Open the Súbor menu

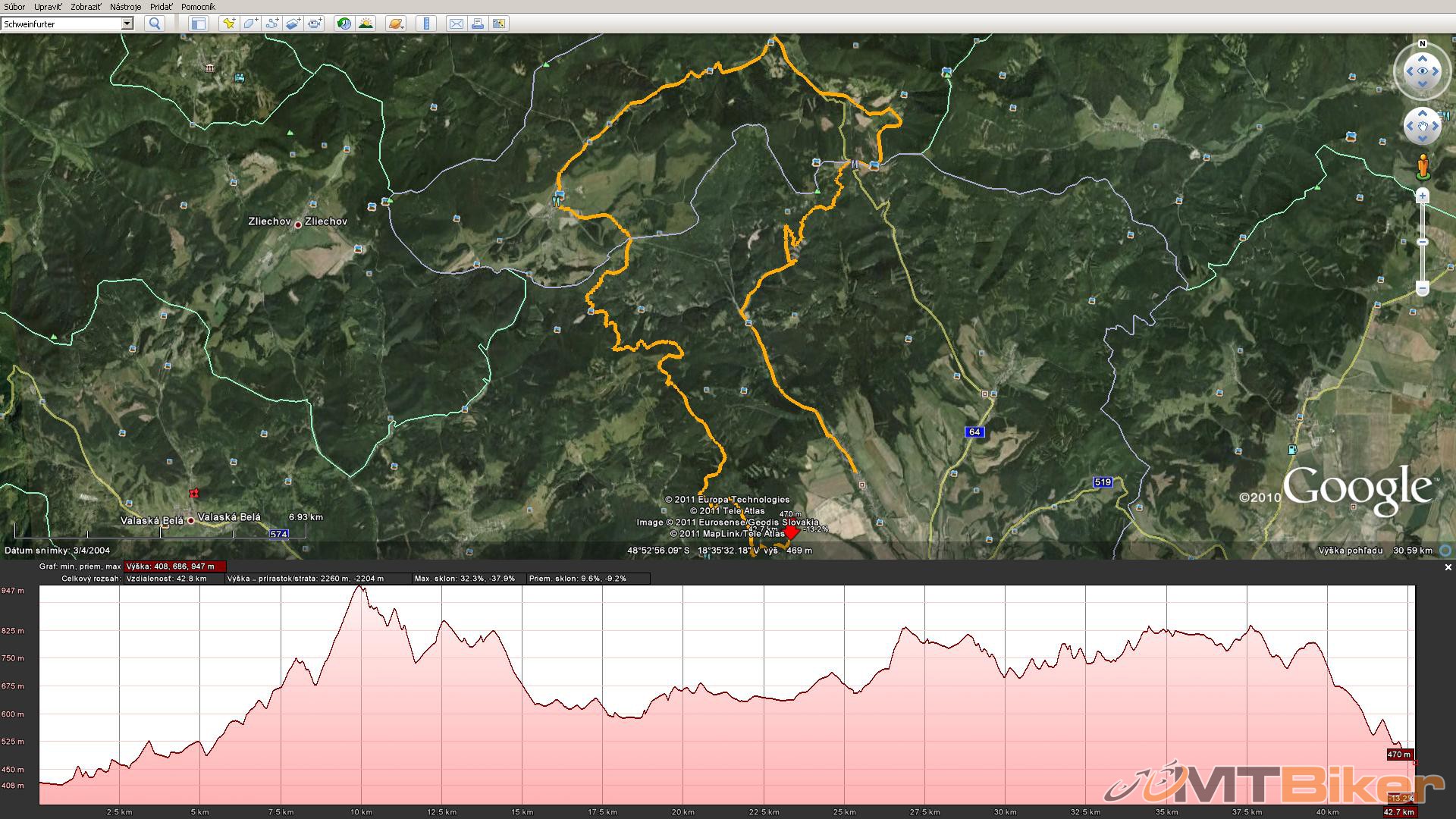[14, 7]
